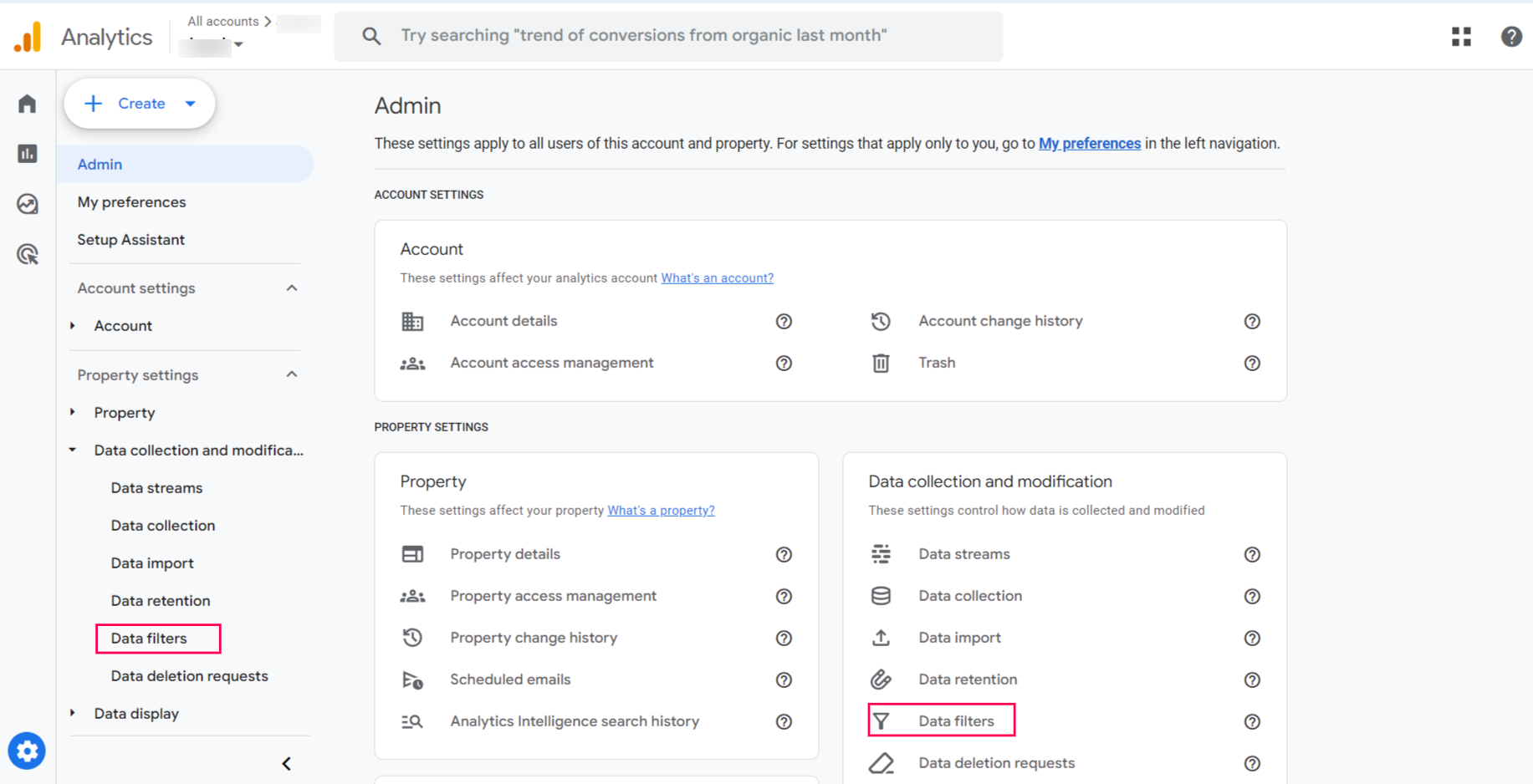Open the Create dropdown button
1533x784 pixels.
[140, 104]
